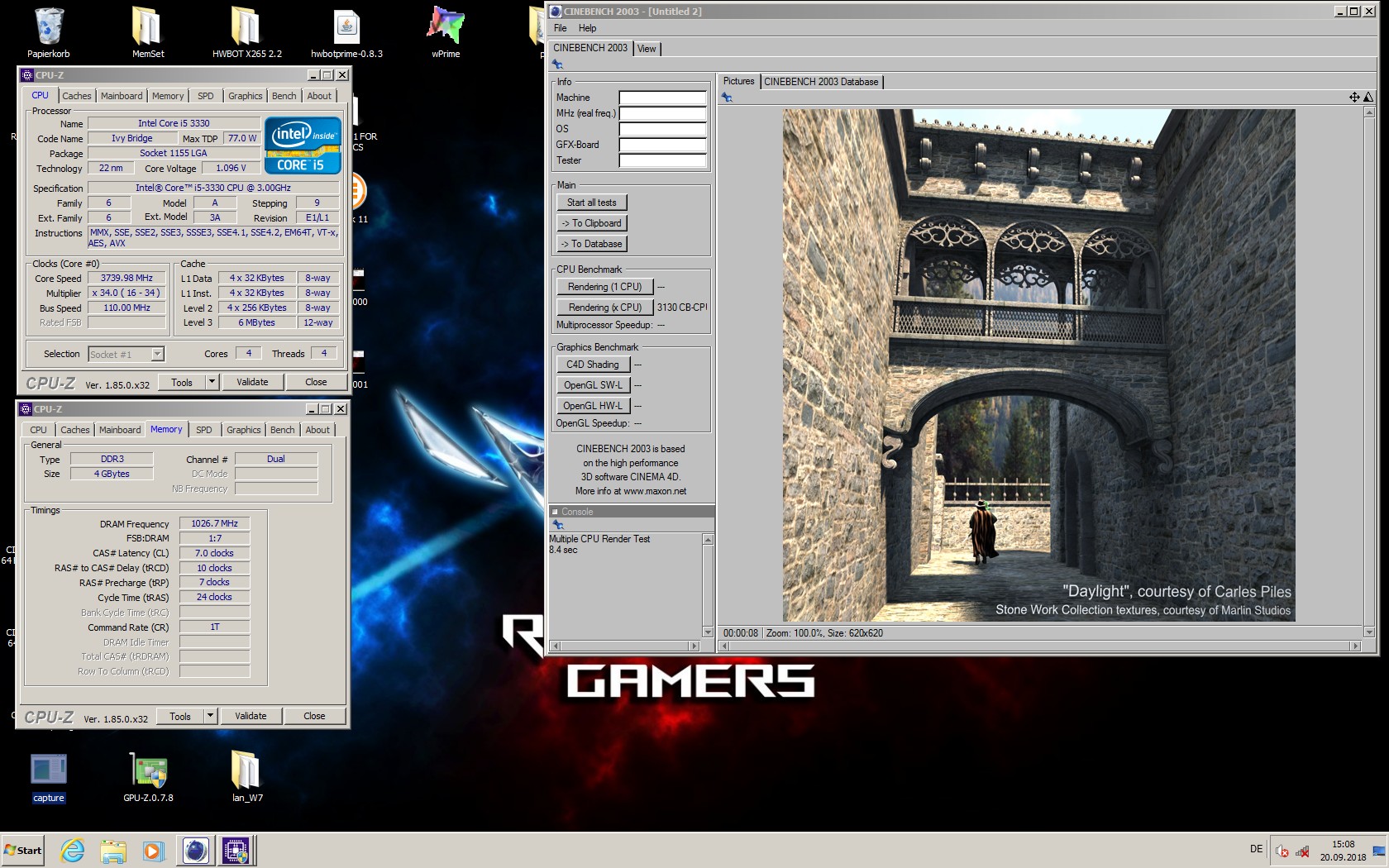Viewport: 1389px width, 868px height.
Task: Run Rendering (x CPU) benchmark
Action: [x=605, y=308]
